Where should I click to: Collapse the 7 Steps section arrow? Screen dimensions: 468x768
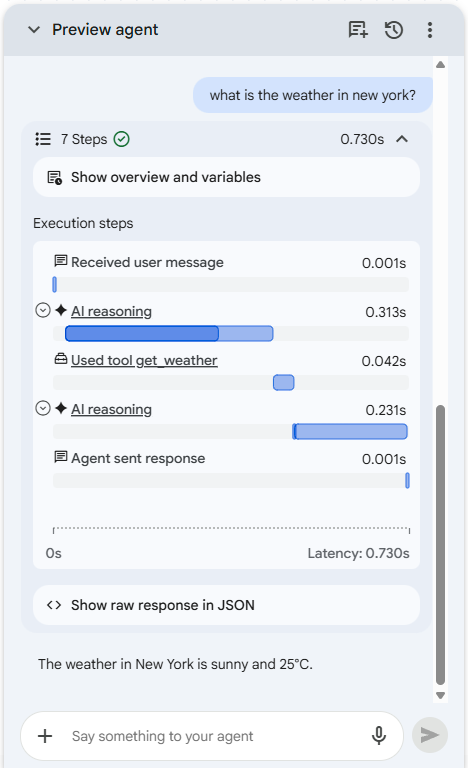(x=402, y=139)
